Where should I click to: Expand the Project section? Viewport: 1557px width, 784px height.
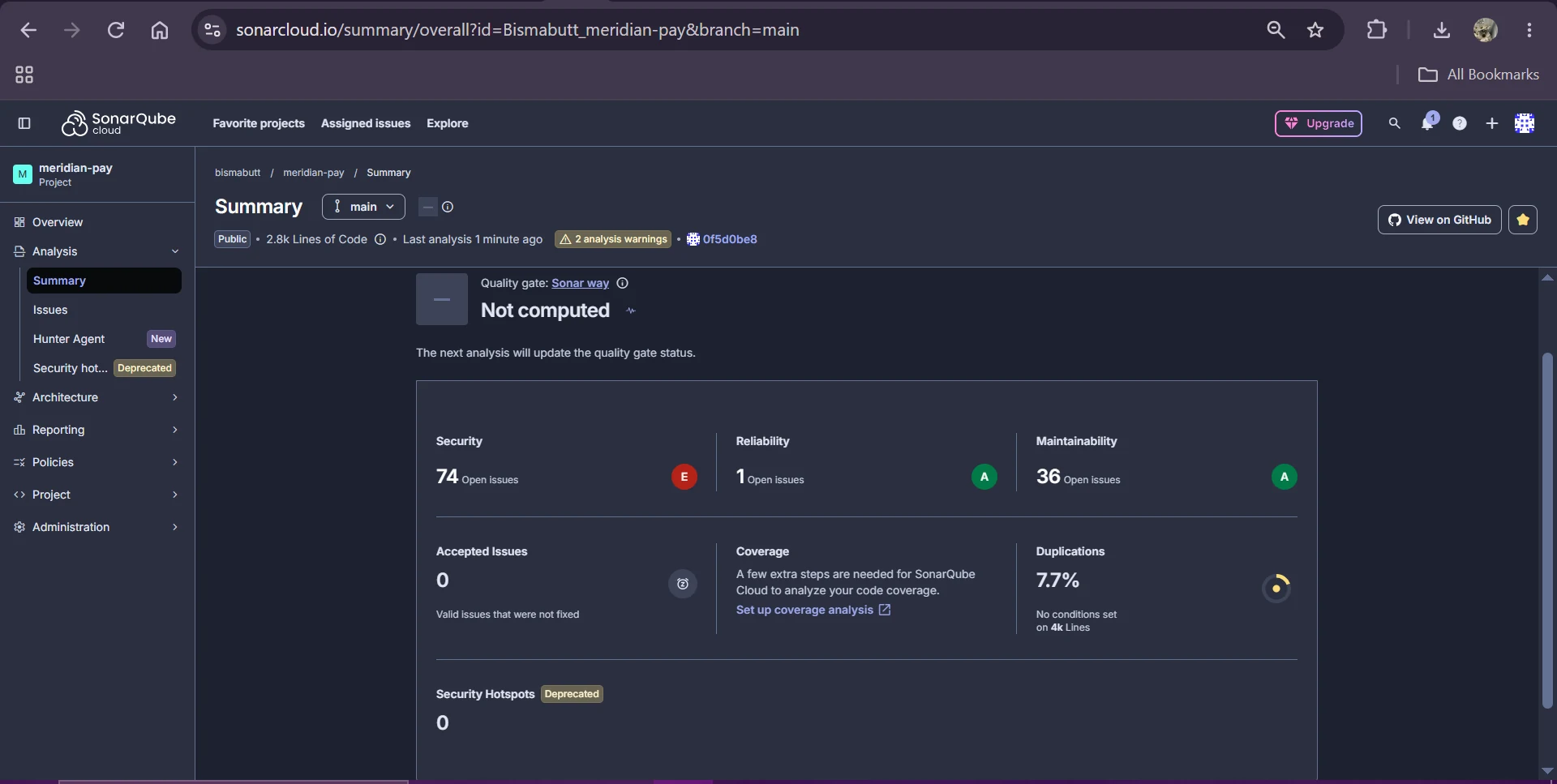pyautogui.click(x=97, y=495)
